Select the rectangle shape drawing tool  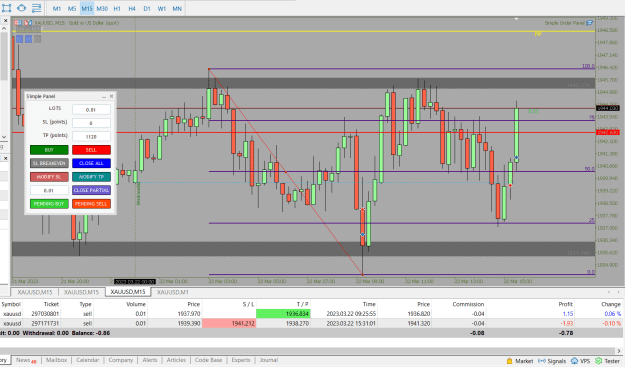tap(7, 8)
